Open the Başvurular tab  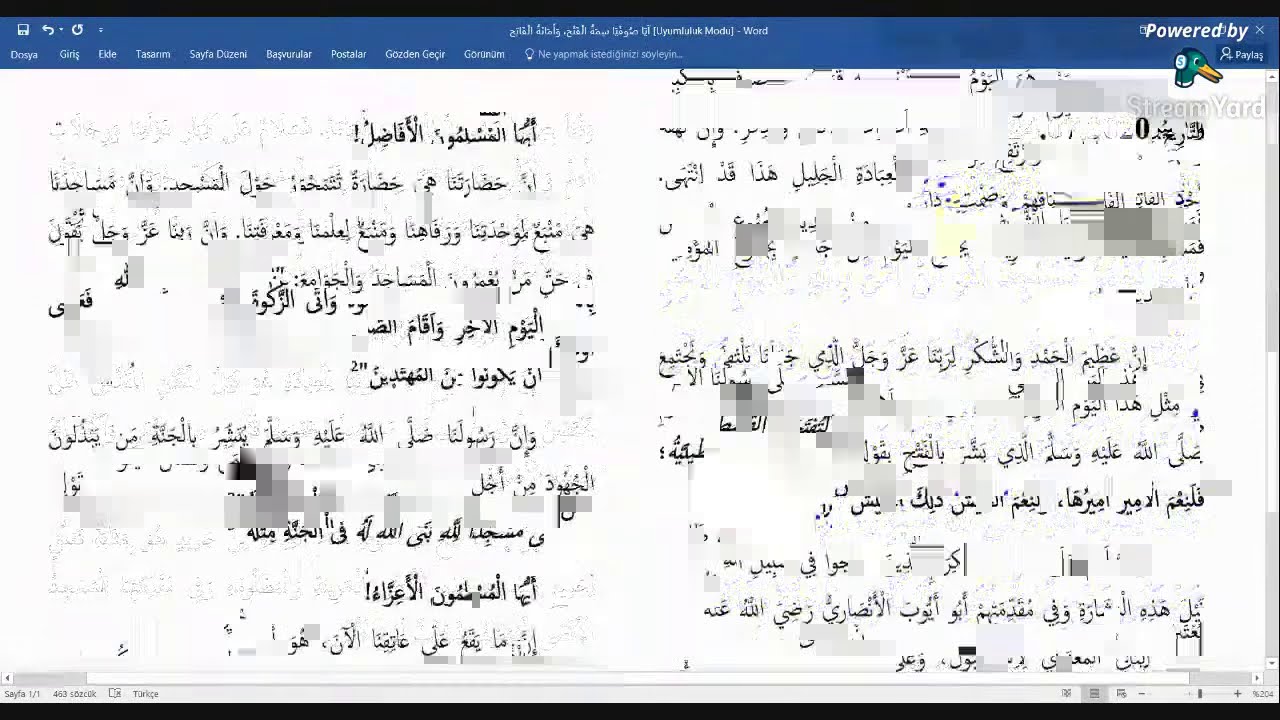(289, 54)
